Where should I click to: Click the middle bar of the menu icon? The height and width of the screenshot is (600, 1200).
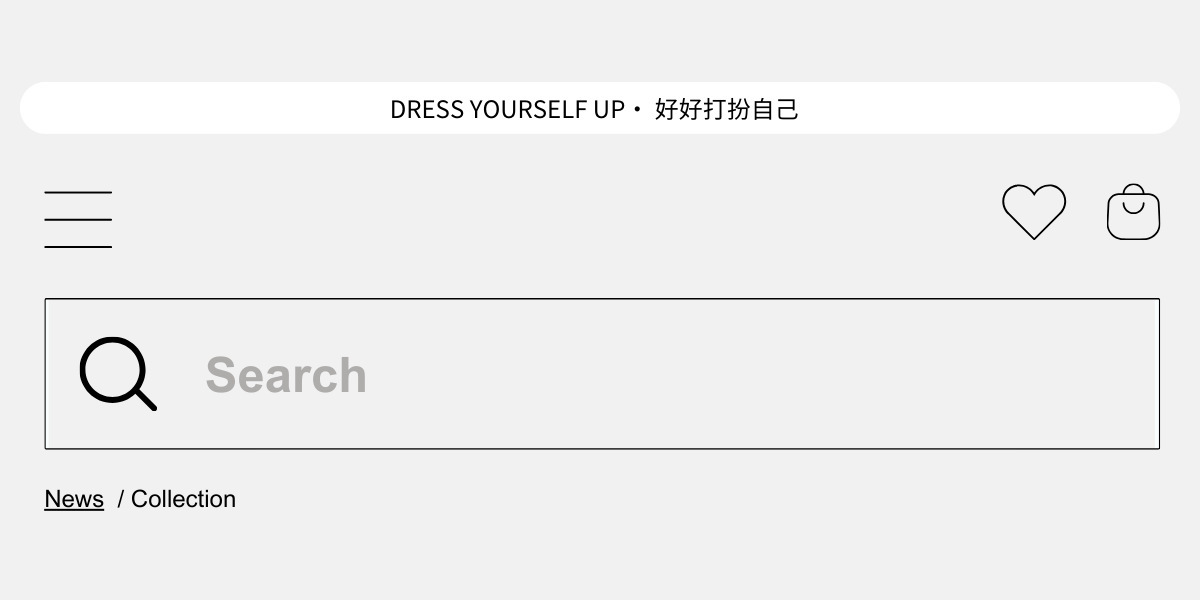pyautogui.click(x=78, y=219)
